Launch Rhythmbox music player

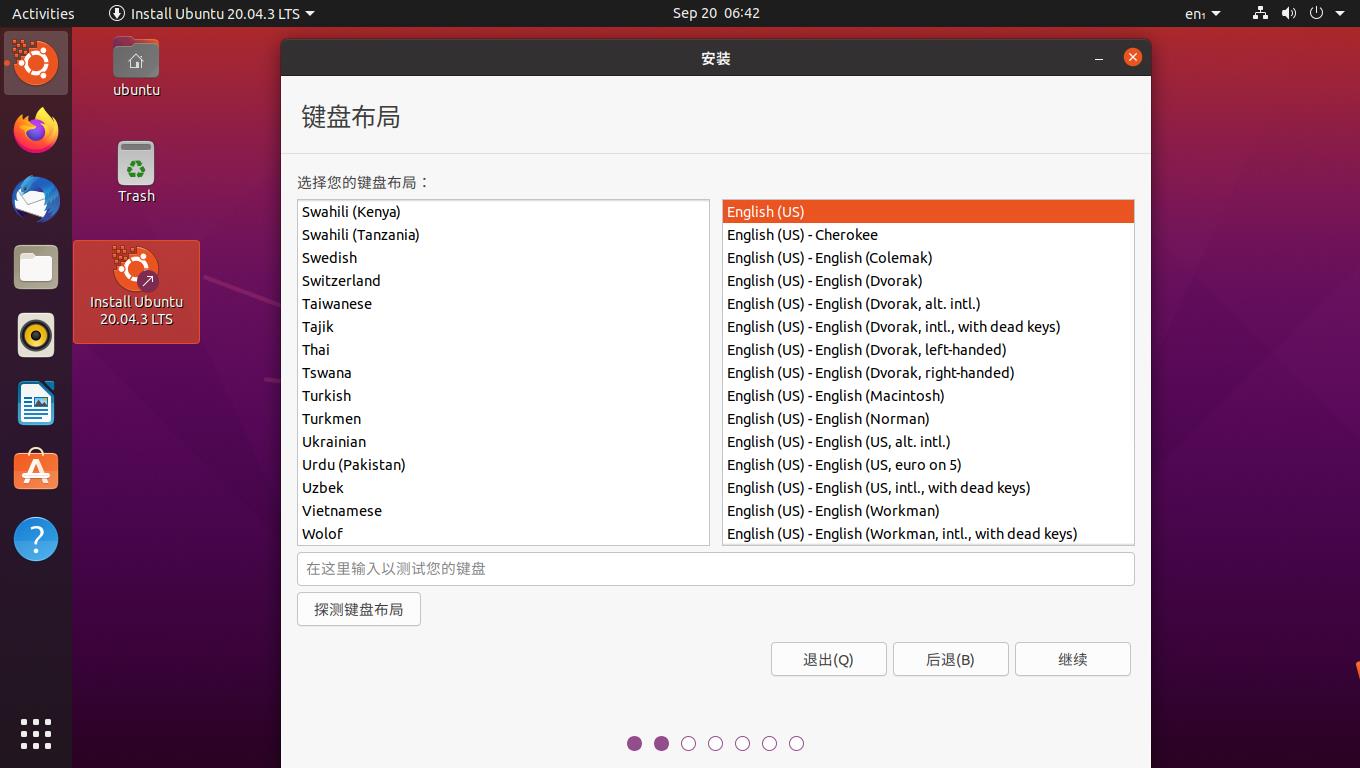point(36,335)
